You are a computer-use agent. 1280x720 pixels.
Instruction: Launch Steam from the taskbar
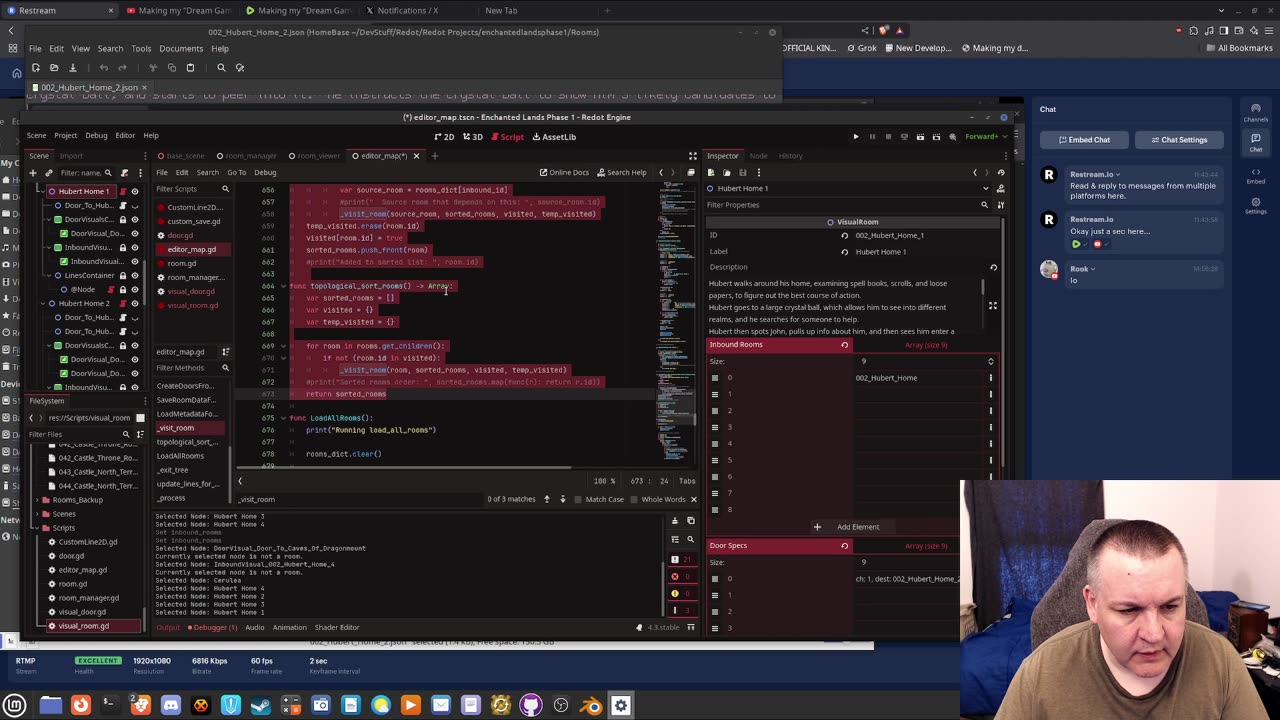[x=261, y=706]
